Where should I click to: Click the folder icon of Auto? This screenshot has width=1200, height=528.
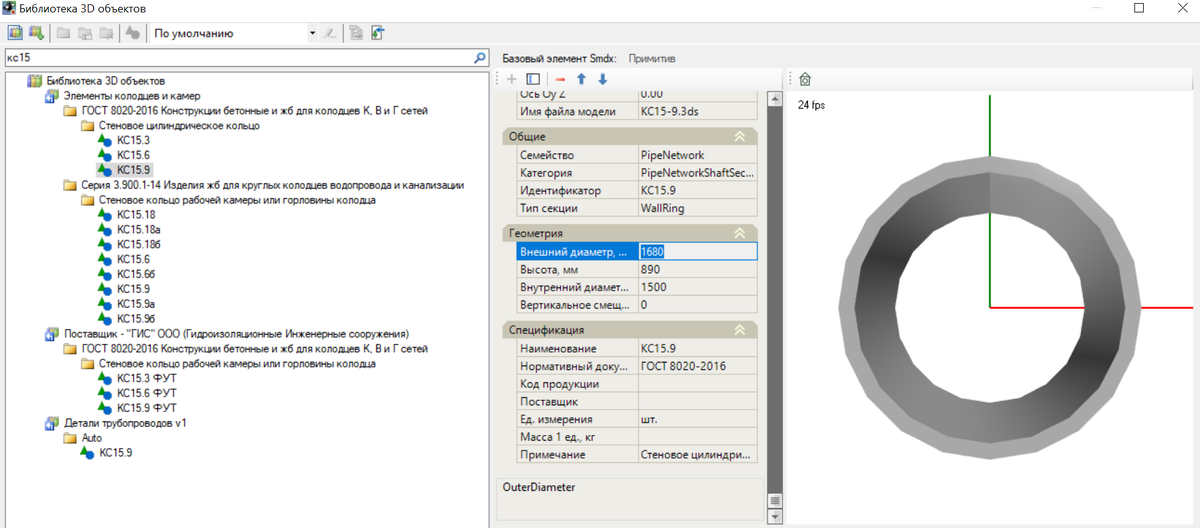pyautogui.click(x=70, y=438)
